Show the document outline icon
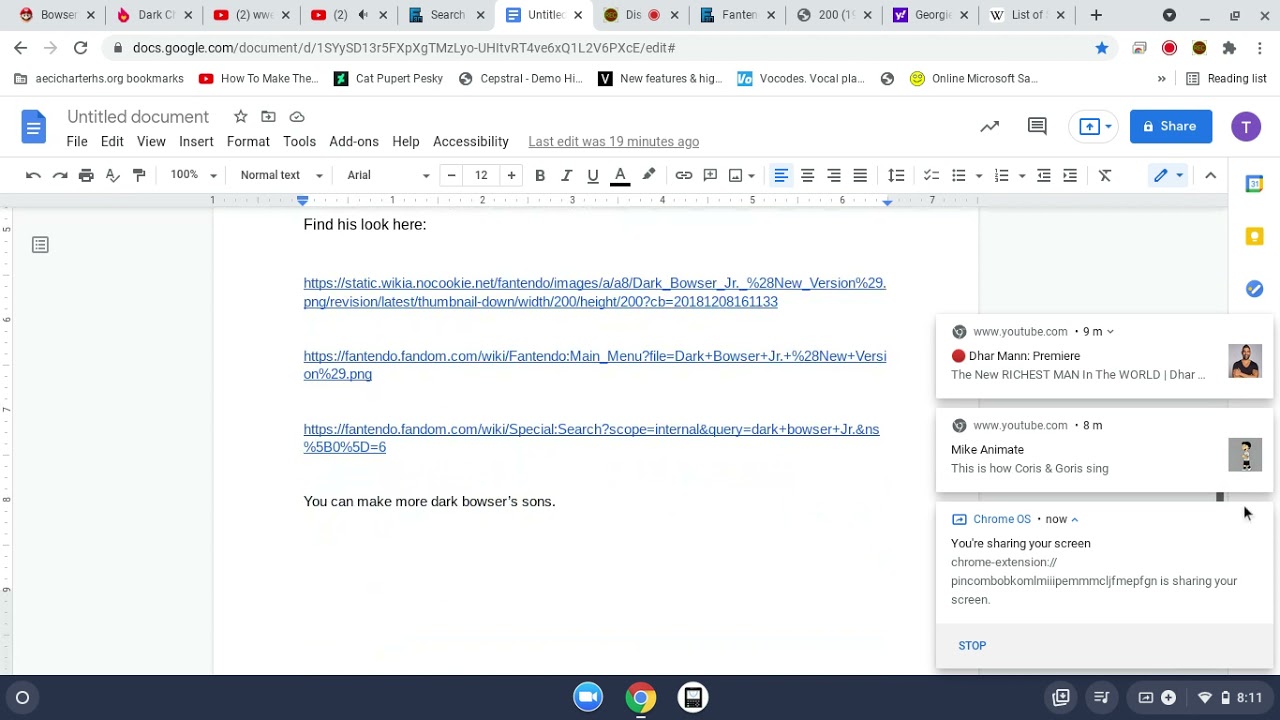The width and height of the screenshot is (1280, 720). [x=40, y=245]
